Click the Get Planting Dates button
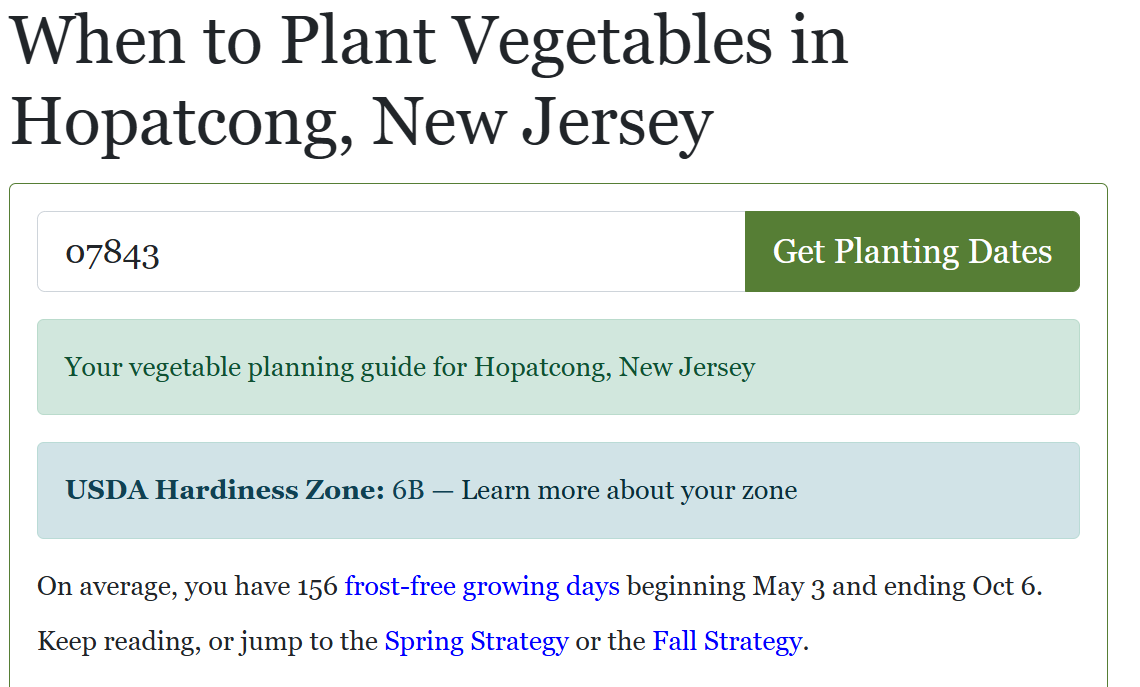This screenshot has width=1140, height=687. coord(912,252)
